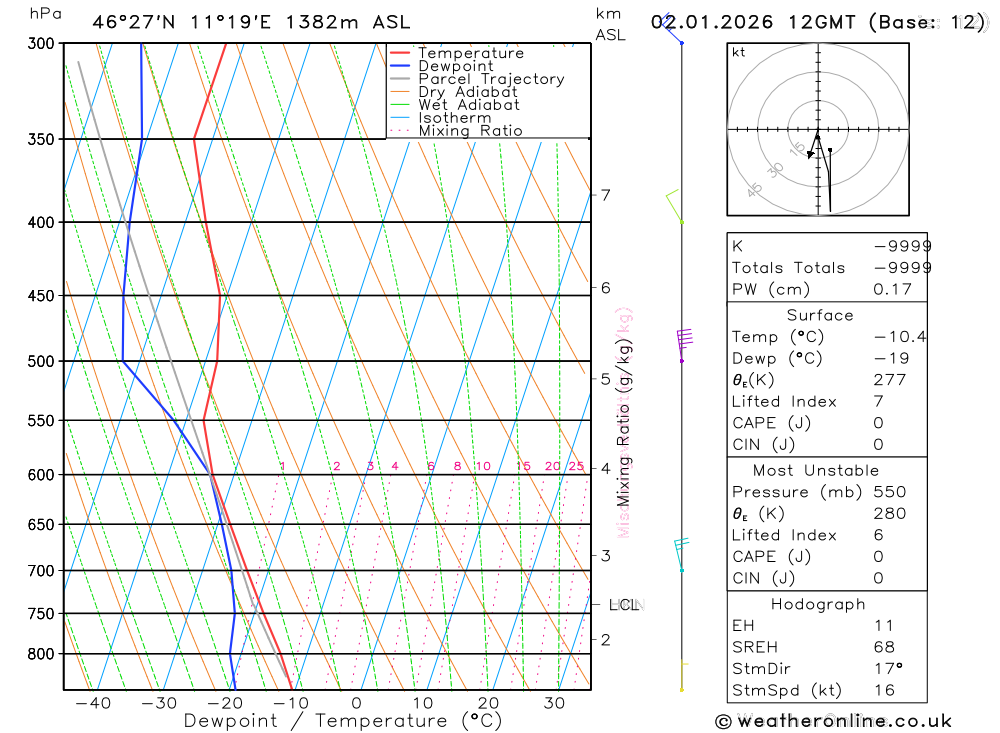
Task: Click the Most Unstable section heading
Action: pyautogui.click(x=816, y=471)
